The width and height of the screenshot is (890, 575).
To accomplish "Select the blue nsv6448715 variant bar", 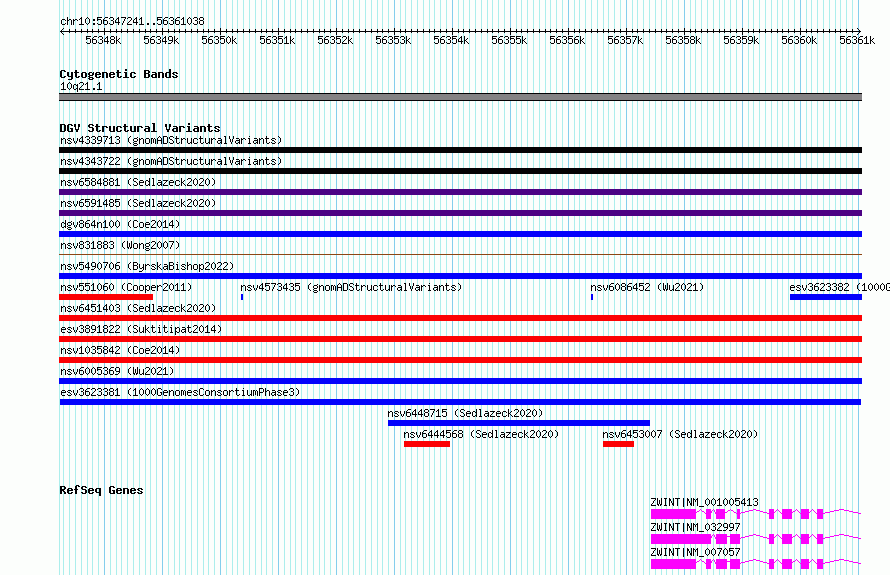I will pyautogui.click(x=519, y=423).
